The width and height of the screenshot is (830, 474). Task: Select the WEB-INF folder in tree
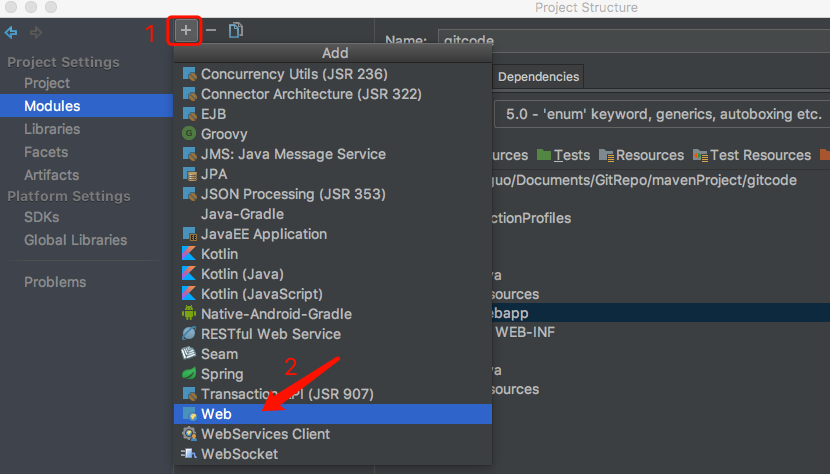[x=525, y=332]
